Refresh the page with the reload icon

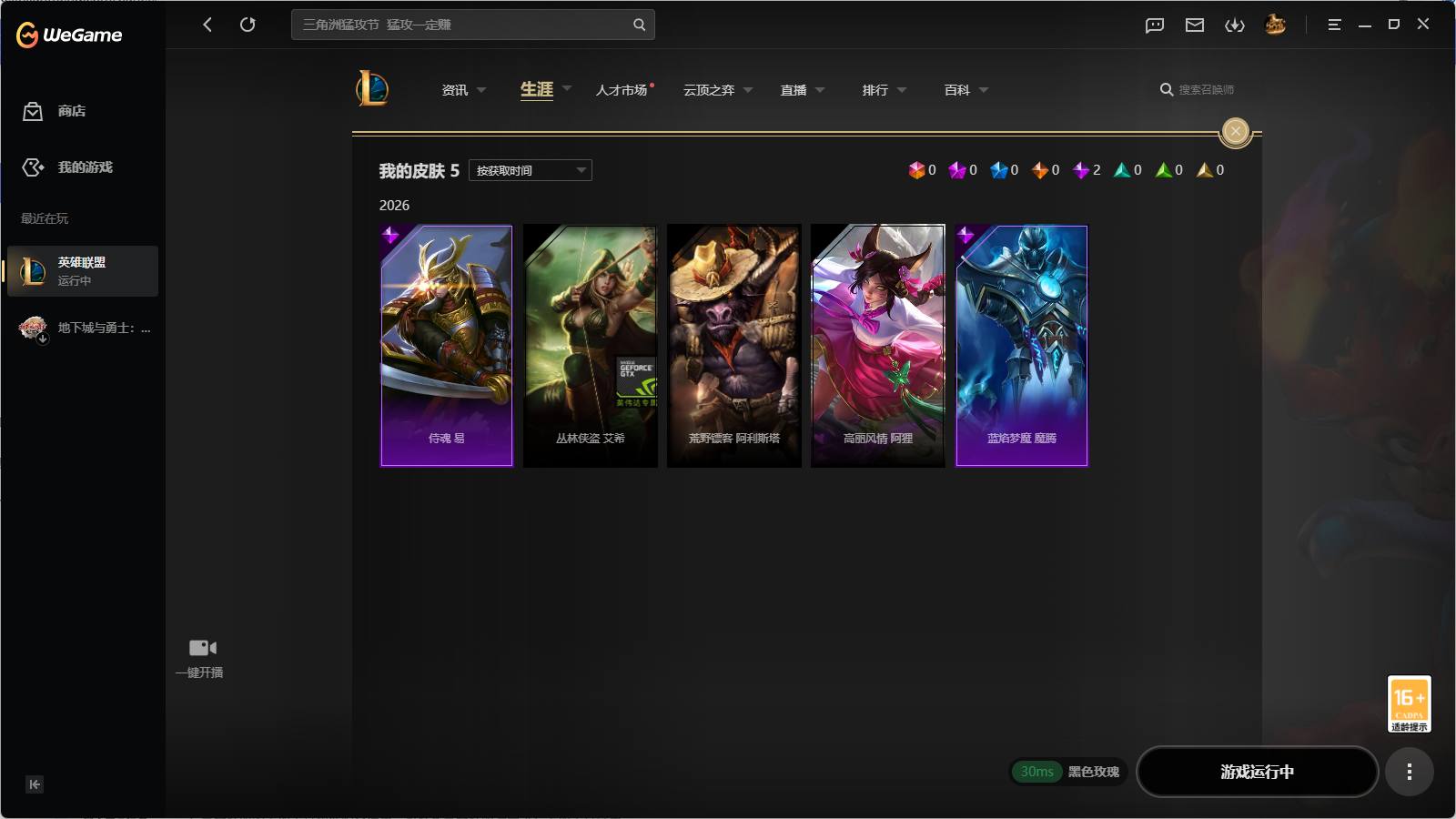[248, 25]
